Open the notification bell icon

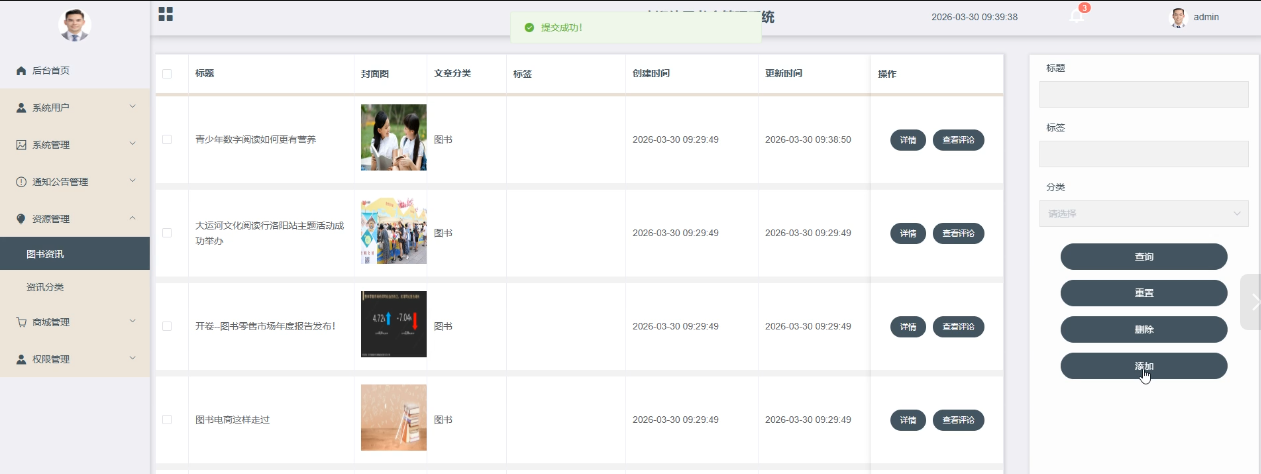(x=1076, y=16)
